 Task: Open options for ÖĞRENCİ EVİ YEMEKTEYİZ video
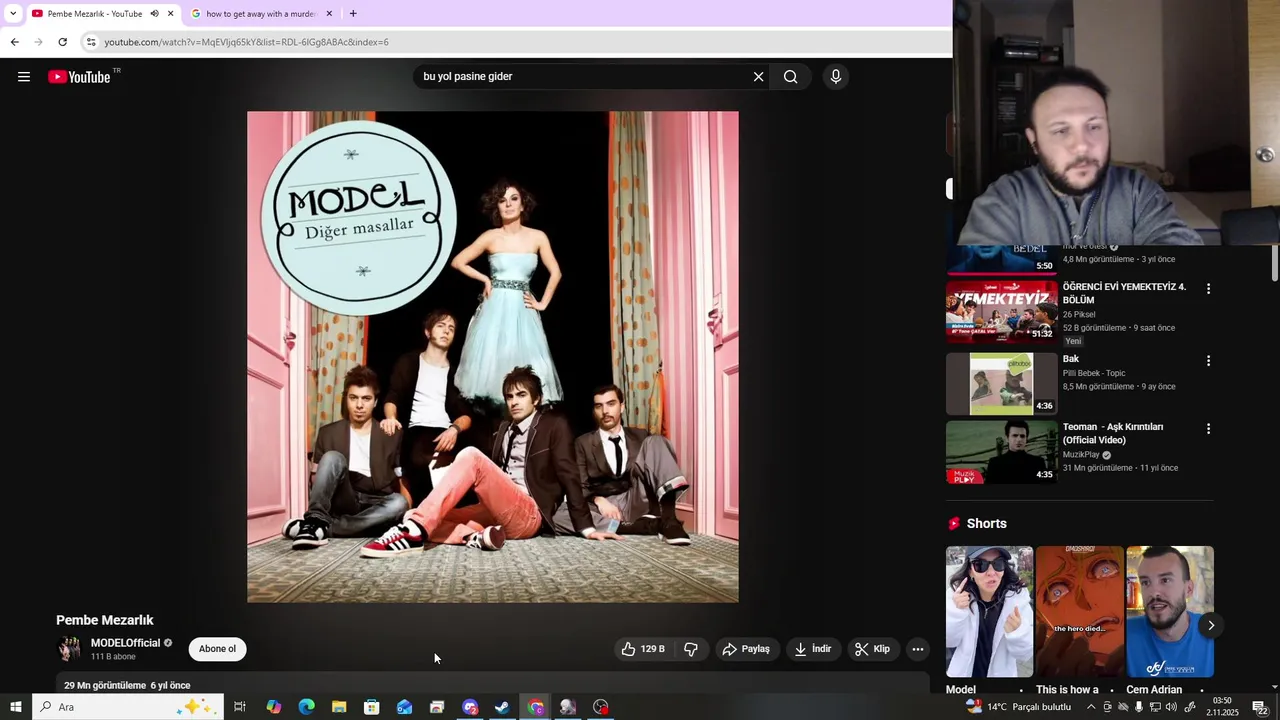coord(1208,289)
